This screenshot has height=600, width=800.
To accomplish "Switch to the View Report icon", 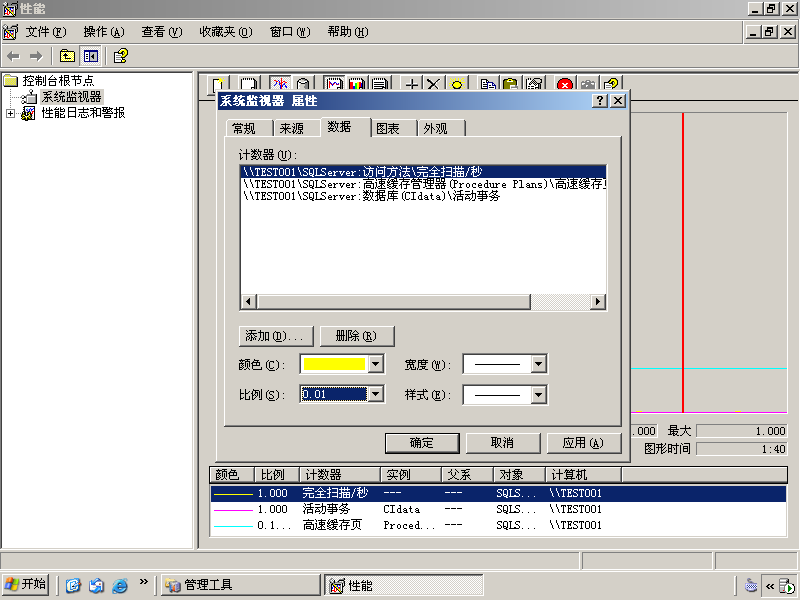I will tap(380, 84).
